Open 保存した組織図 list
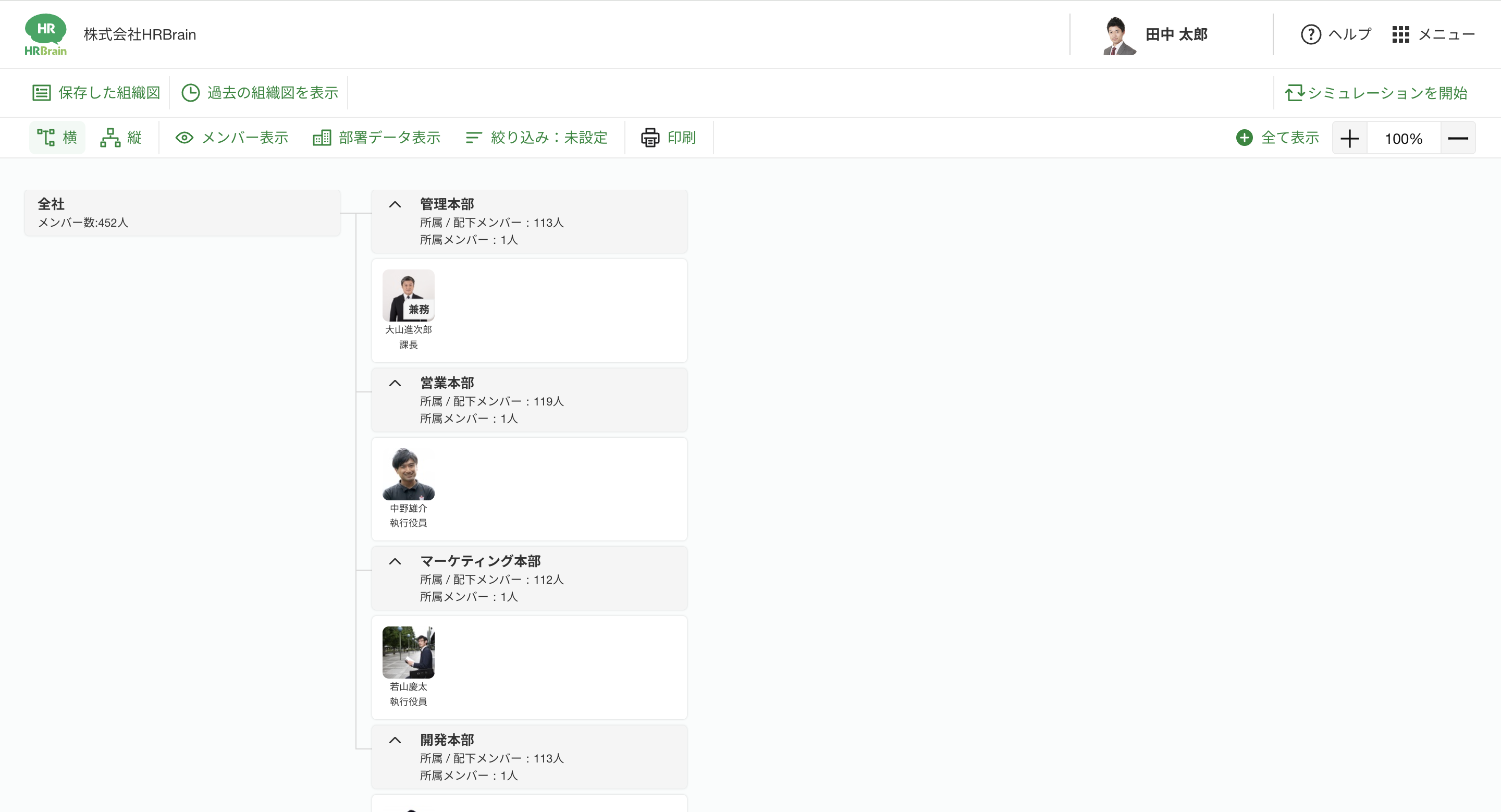This screenshot has width=1501, height=812. pos(96,93)
